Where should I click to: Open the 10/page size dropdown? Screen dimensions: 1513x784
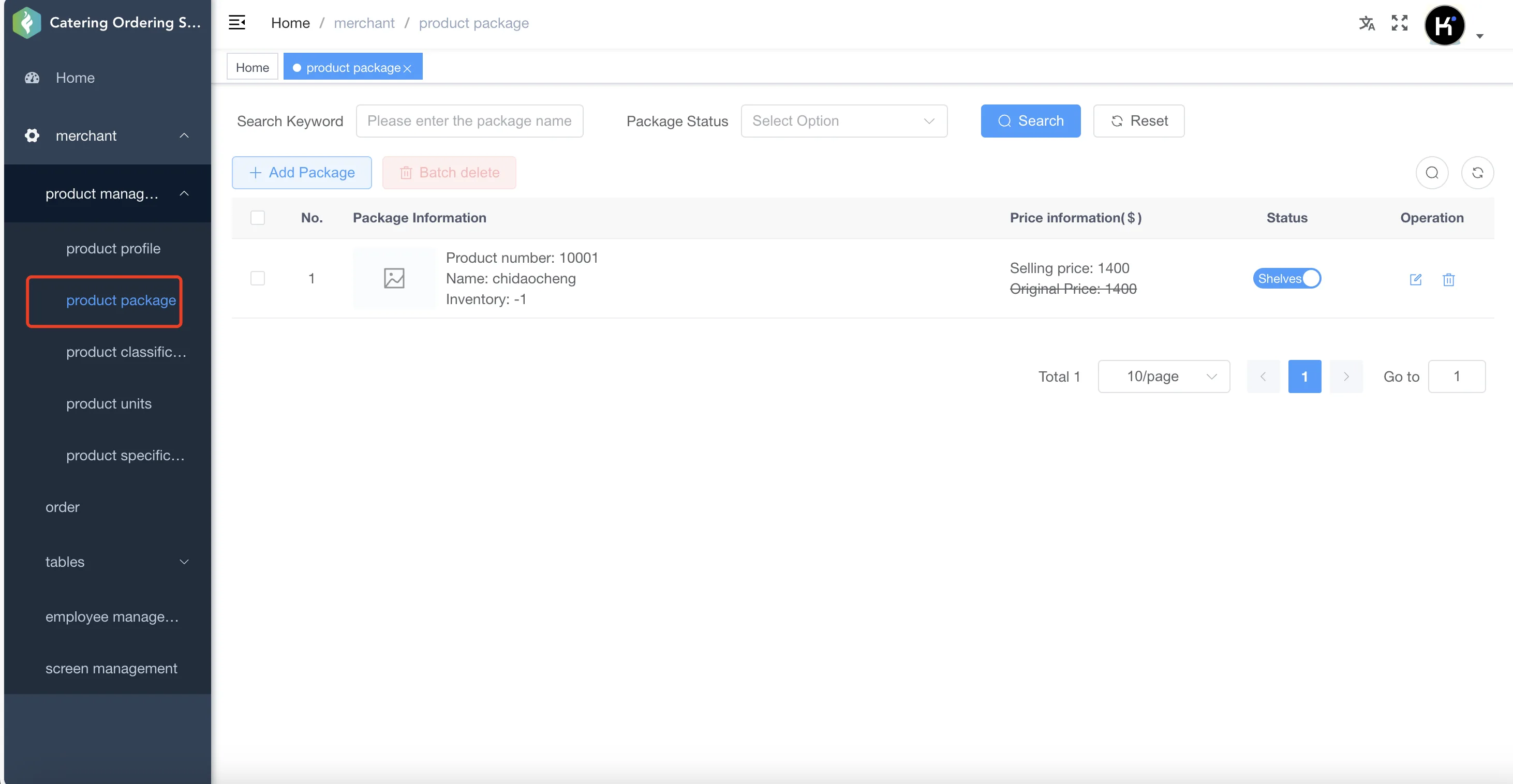[x=1164, y=376]
